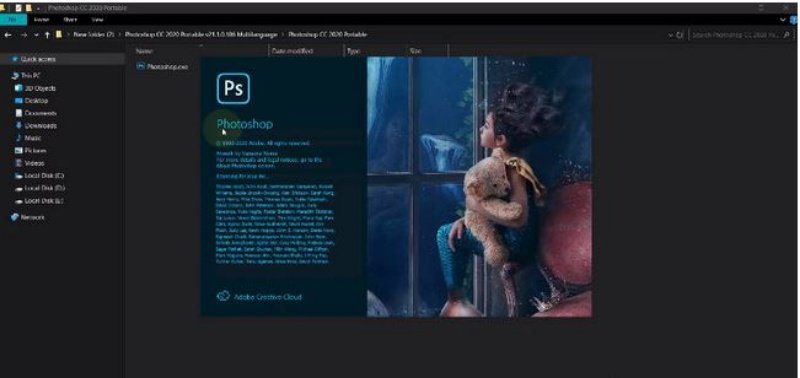Open address bar history dropdown
This screenshot has width=800, height=378.
coord(670,35)
